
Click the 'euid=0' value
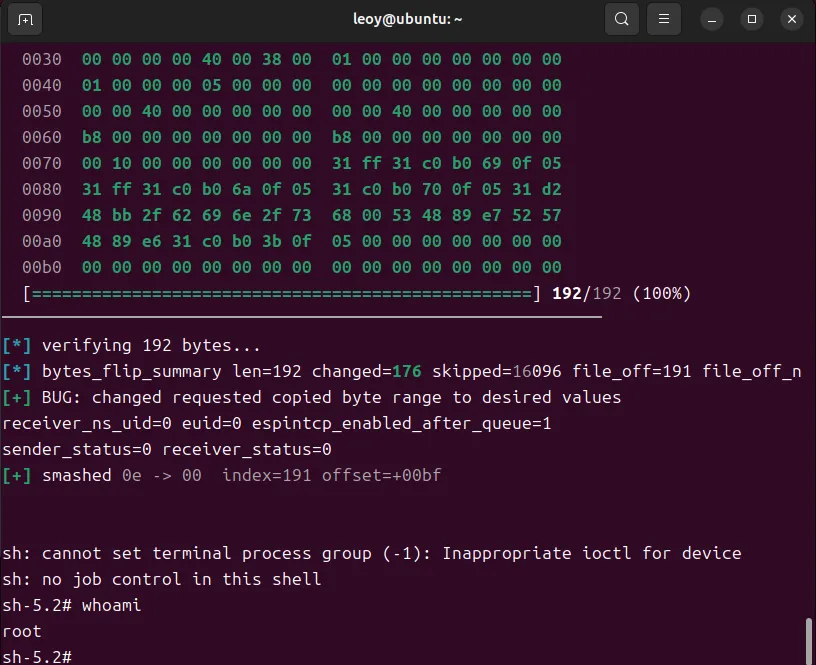pyautogui.click(x=211, y=424)
